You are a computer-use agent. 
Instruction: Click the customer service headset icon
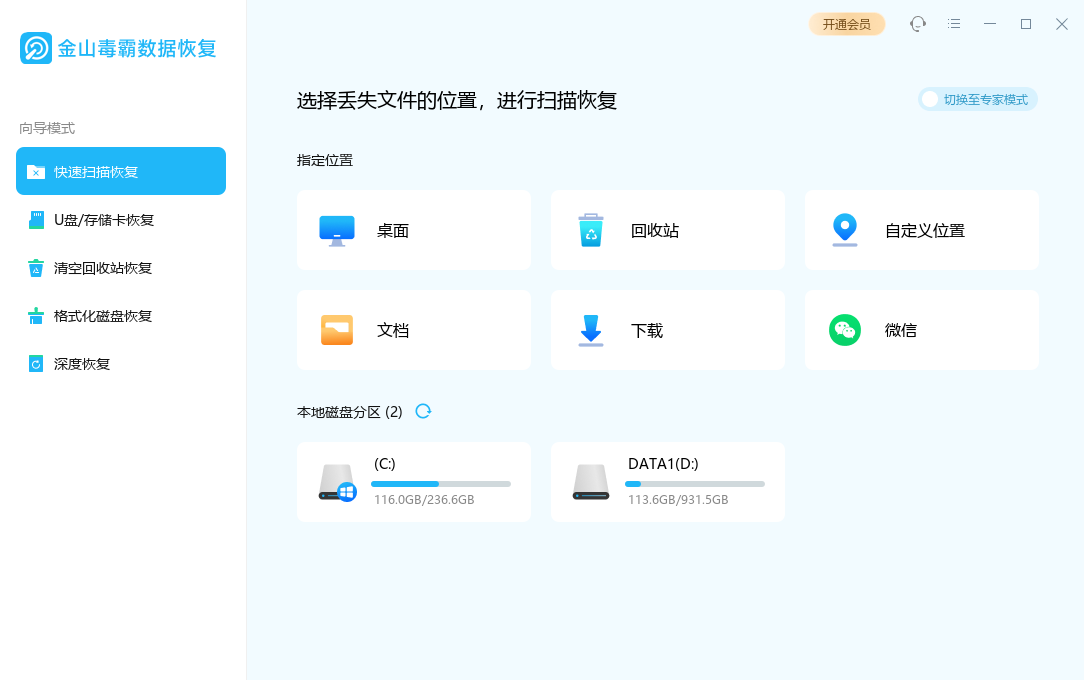coord(917,23)
